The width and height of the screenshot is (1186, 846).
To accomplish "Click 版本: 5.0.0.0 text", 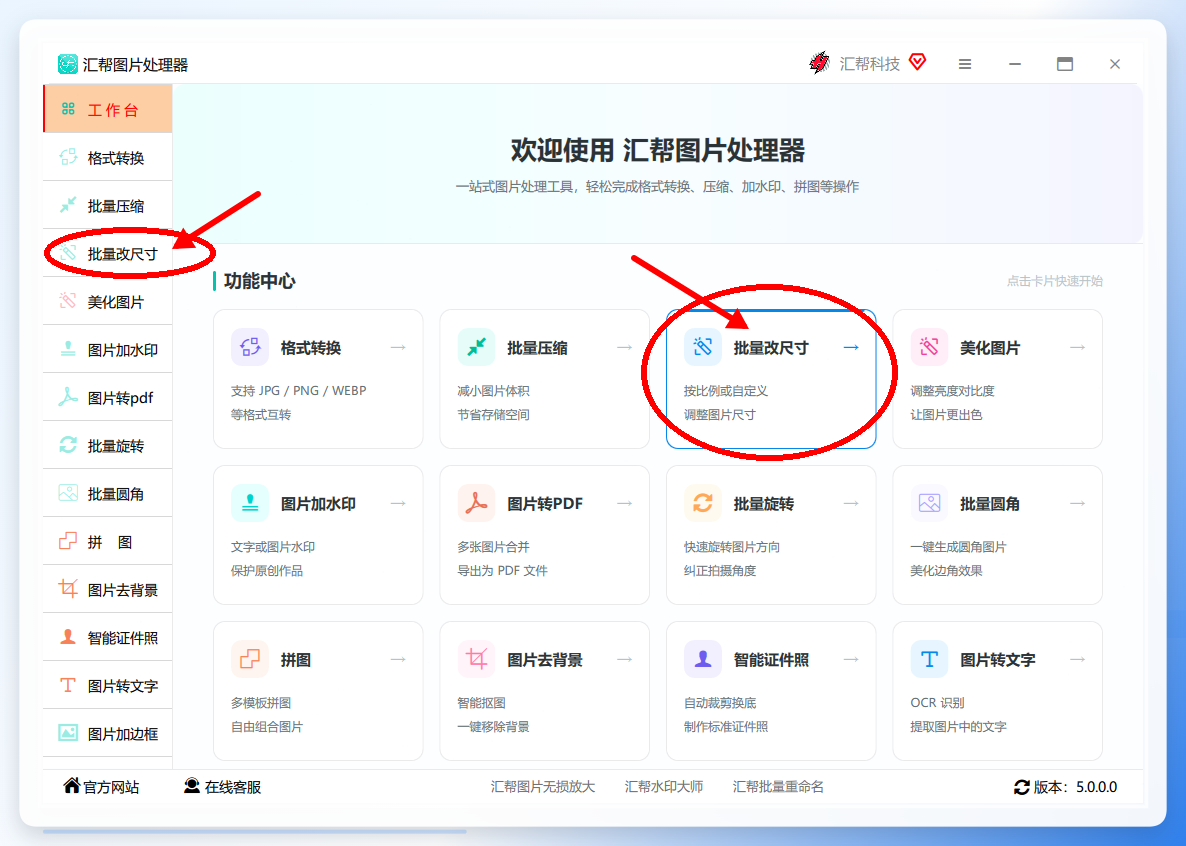I will [x=1075, y=787].
